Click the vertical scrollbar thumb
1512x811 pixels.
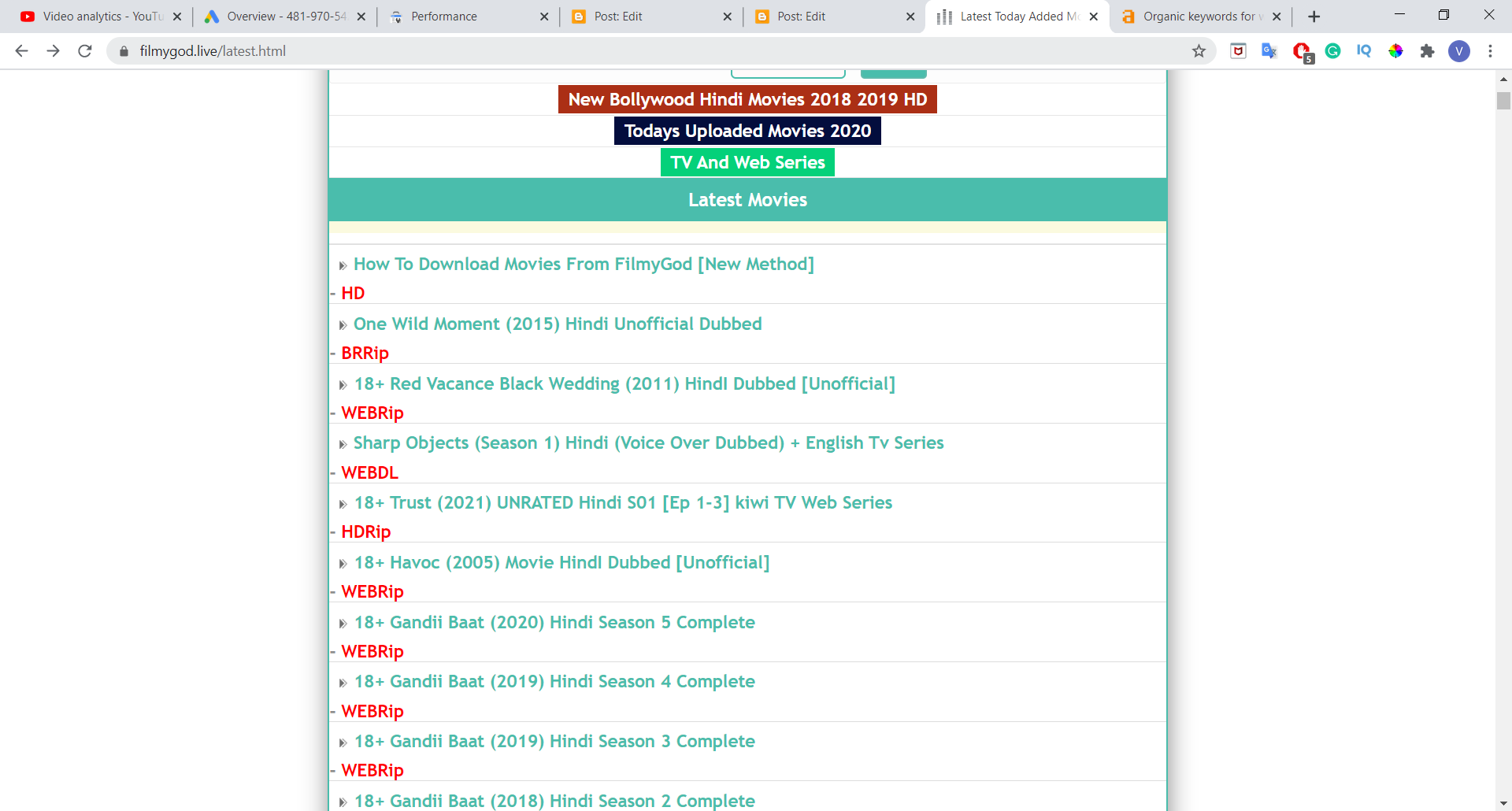[1503, 101]
